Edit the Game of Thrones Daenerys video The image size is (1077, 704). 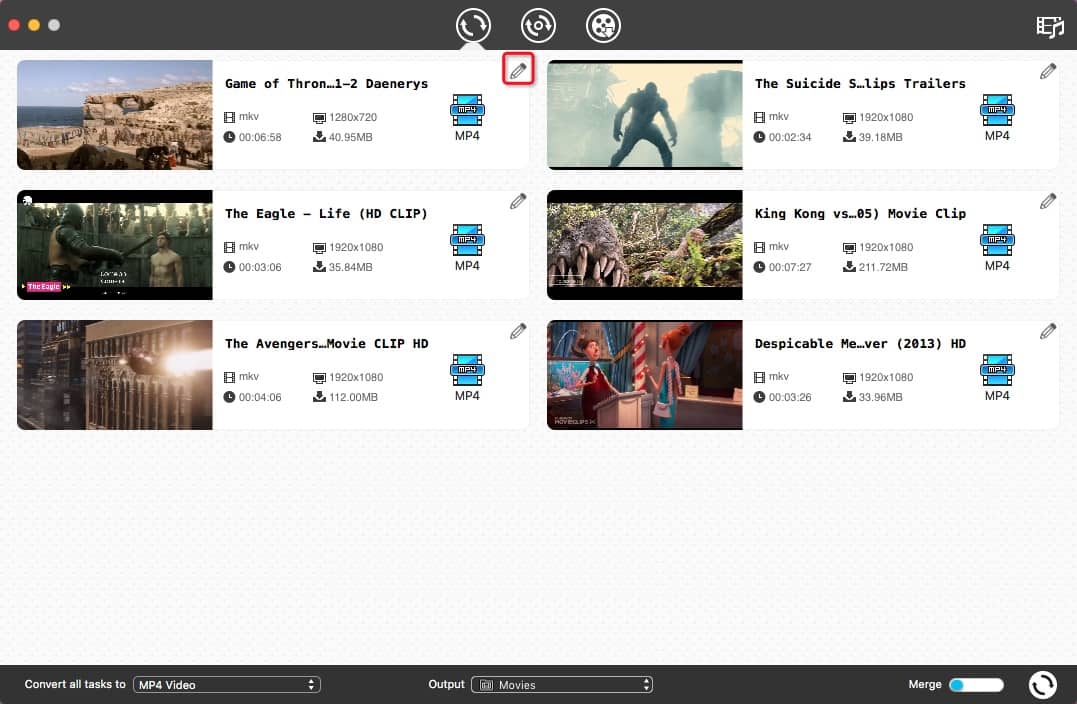tap(518, 69)
